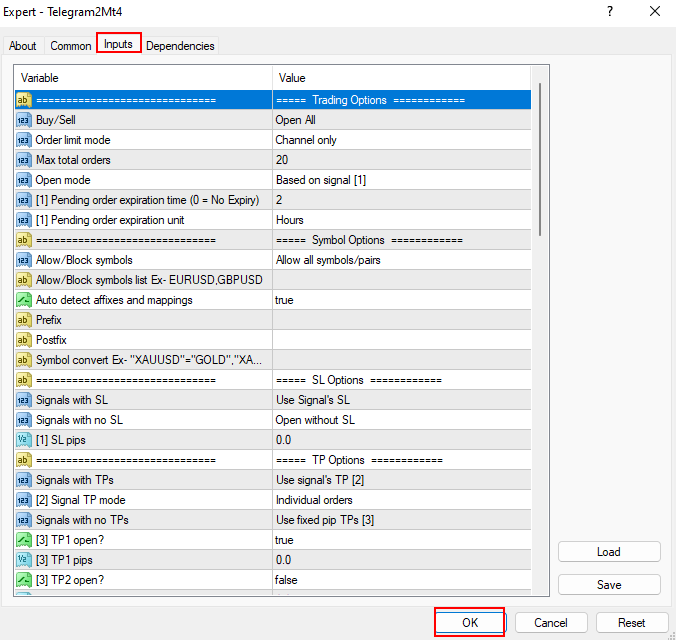This screenshot has height=640, width=676.
Task: Click the string icon beside Postfix
Action: [24, 340]
